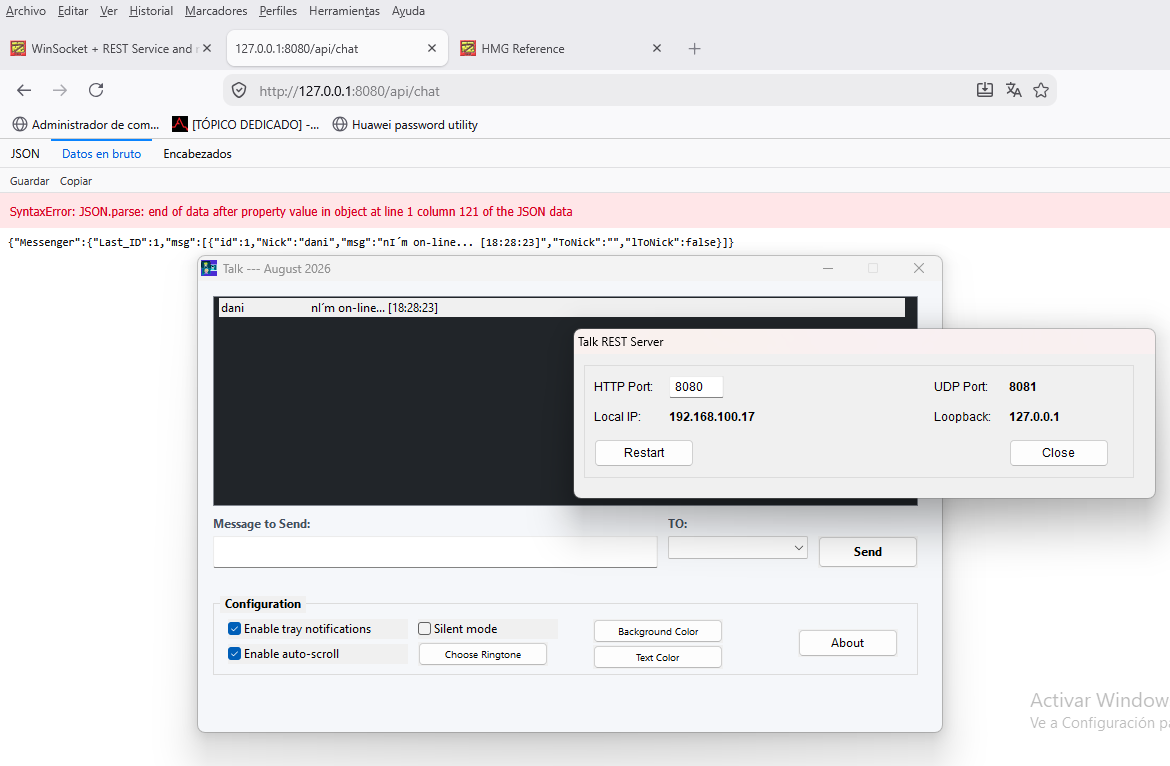Click the Message to Send text box
This screenshot has width=1170, height=766.
(435, 552)
